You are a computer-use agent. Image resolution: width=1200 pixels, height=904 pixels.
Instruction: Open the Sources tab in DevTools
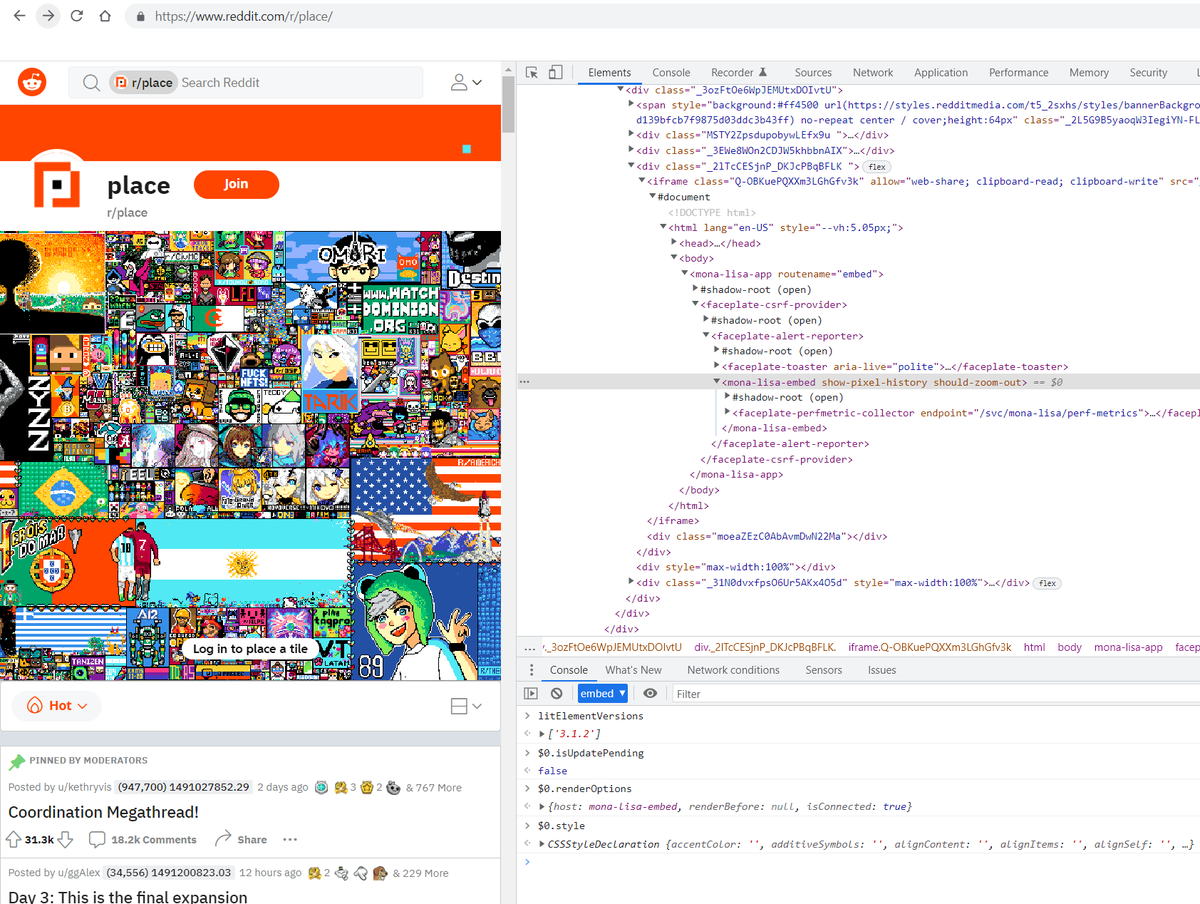point(813,72)
